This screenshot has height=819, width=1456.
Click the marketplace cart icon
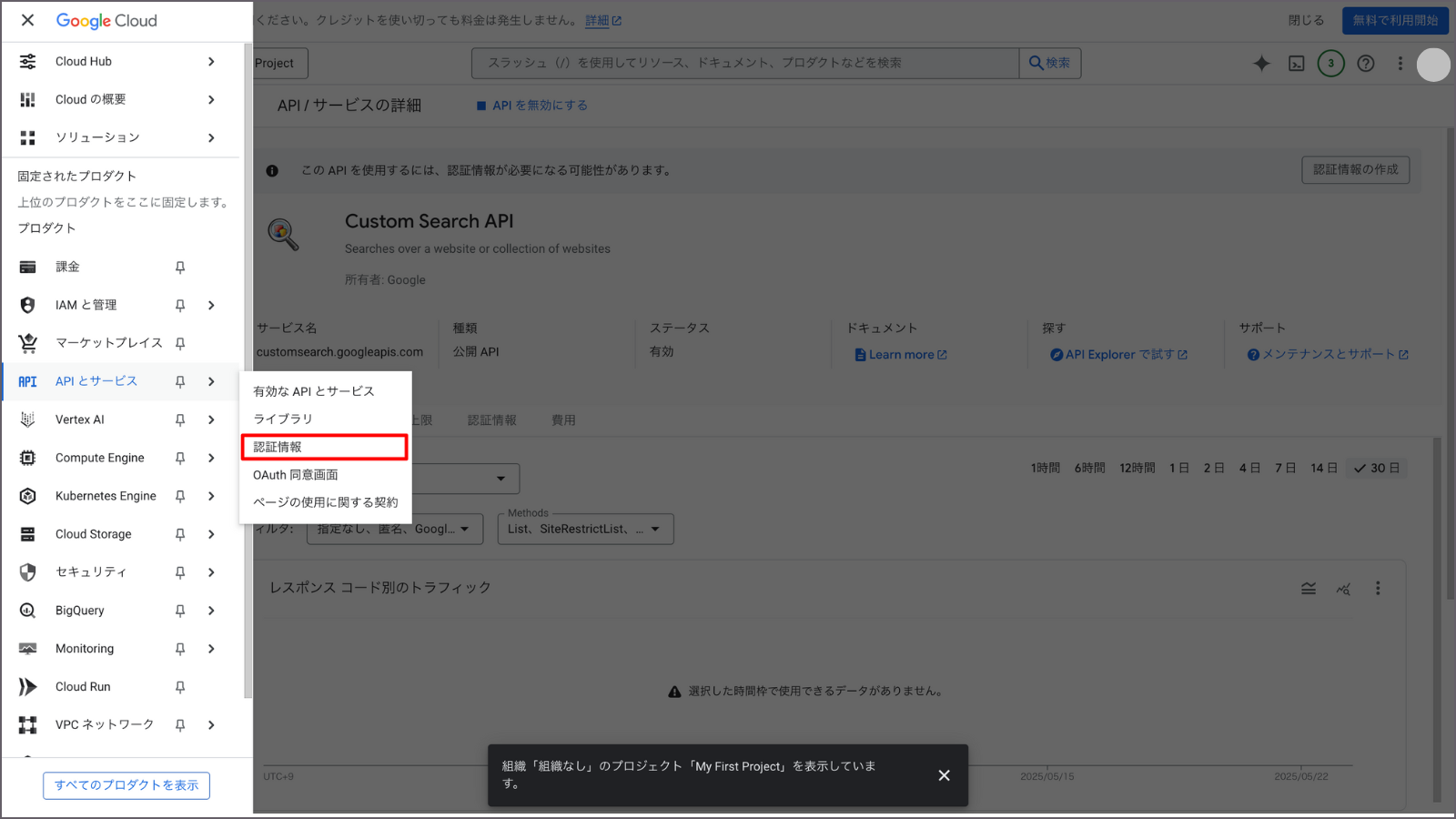[x=28, y=343]
